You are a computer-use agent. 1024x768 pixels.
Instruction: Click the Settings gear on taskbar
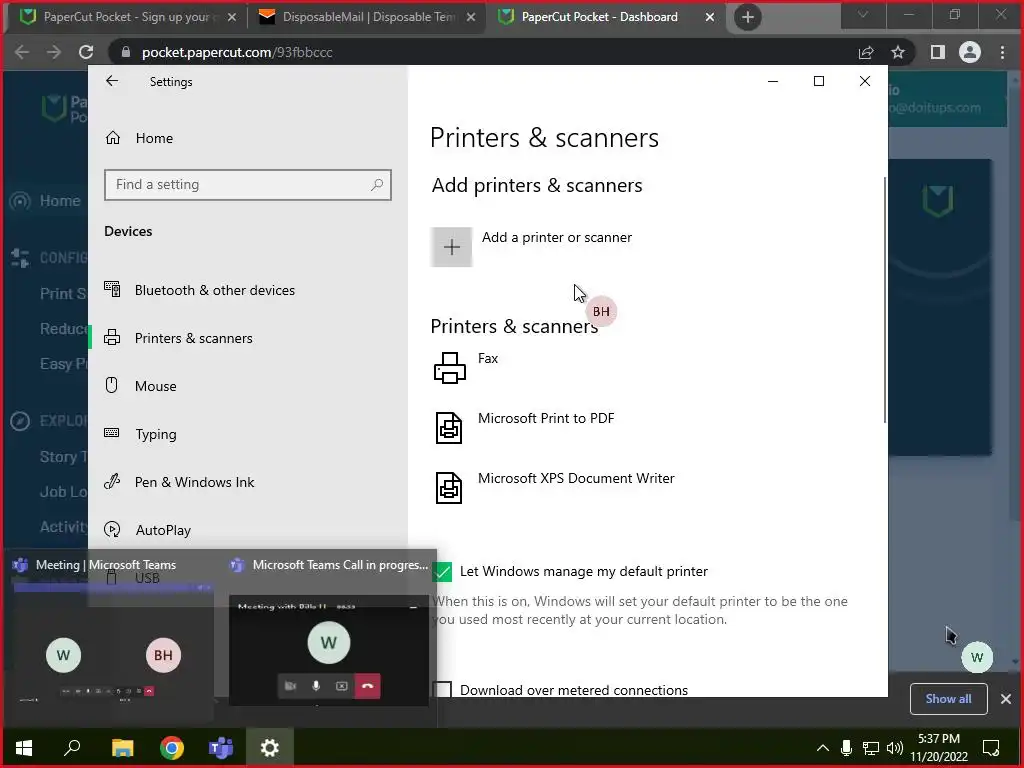(270, 748)
